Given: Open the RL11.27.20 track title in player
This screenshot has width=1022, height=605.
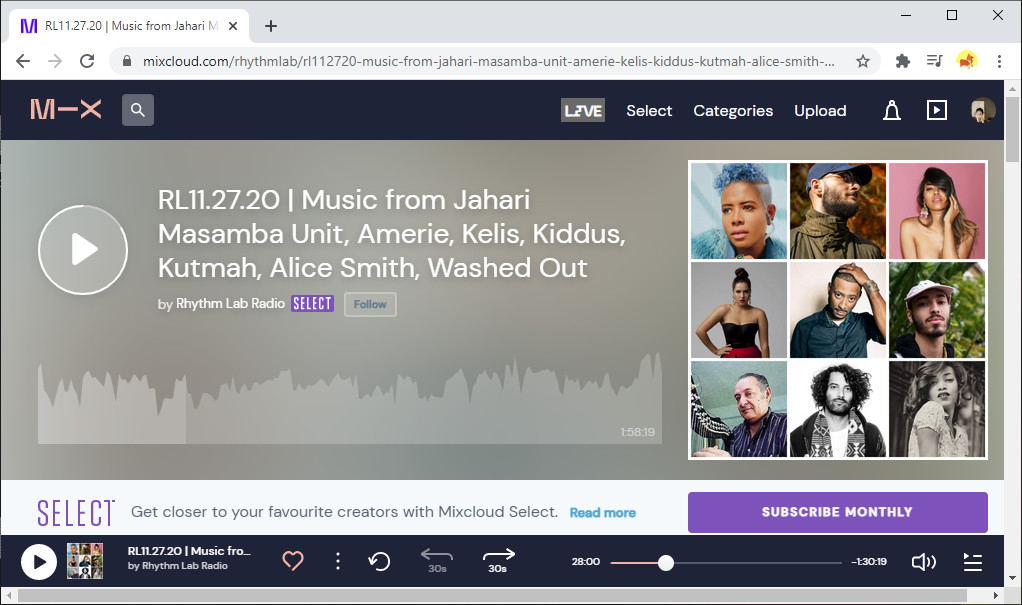Looking at the screenshot, I should pos(189,551).
